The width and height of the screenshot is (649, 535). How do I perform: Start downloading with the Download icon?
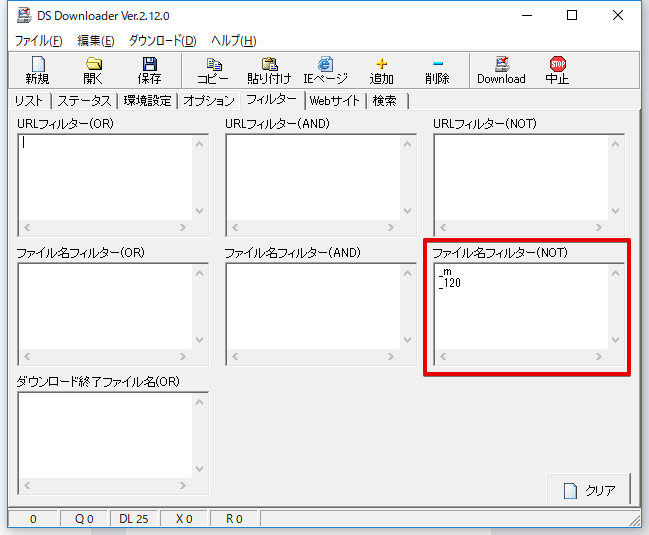[x=501, y=64]
